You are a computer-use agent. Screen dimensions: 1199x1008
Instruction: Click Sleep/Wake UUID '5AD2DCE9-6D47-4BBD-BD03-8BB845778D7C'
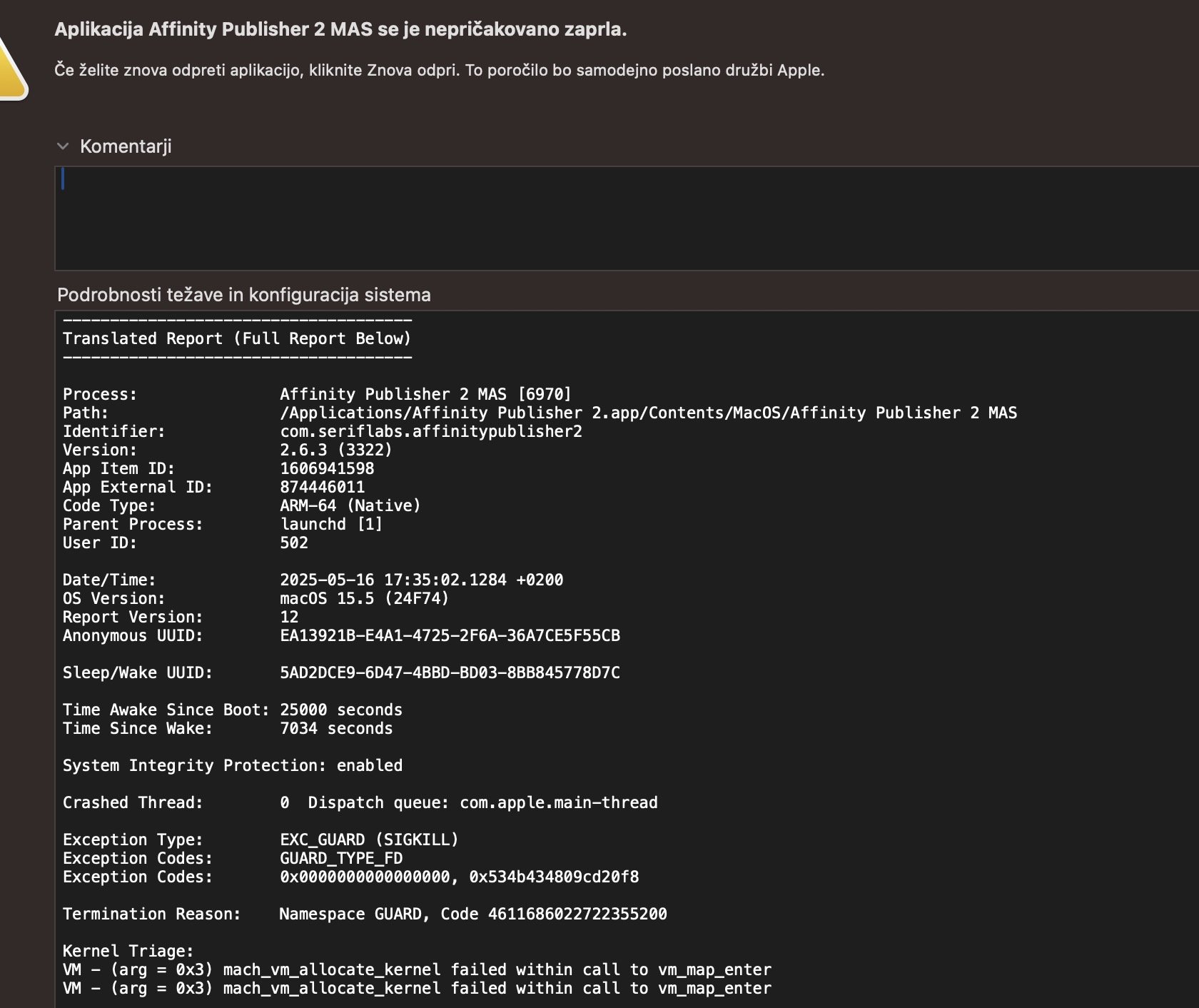pyautogui.click(x=450, y=672)
